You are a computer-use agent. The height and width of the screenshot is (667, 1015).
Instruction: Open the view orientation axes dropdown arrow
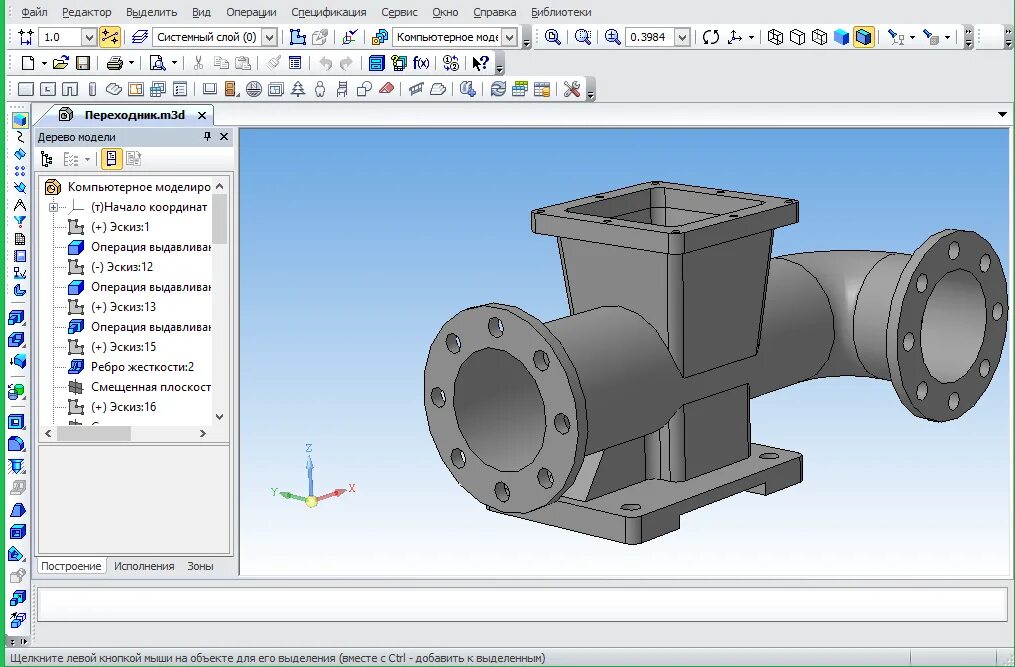coord(751,37)
